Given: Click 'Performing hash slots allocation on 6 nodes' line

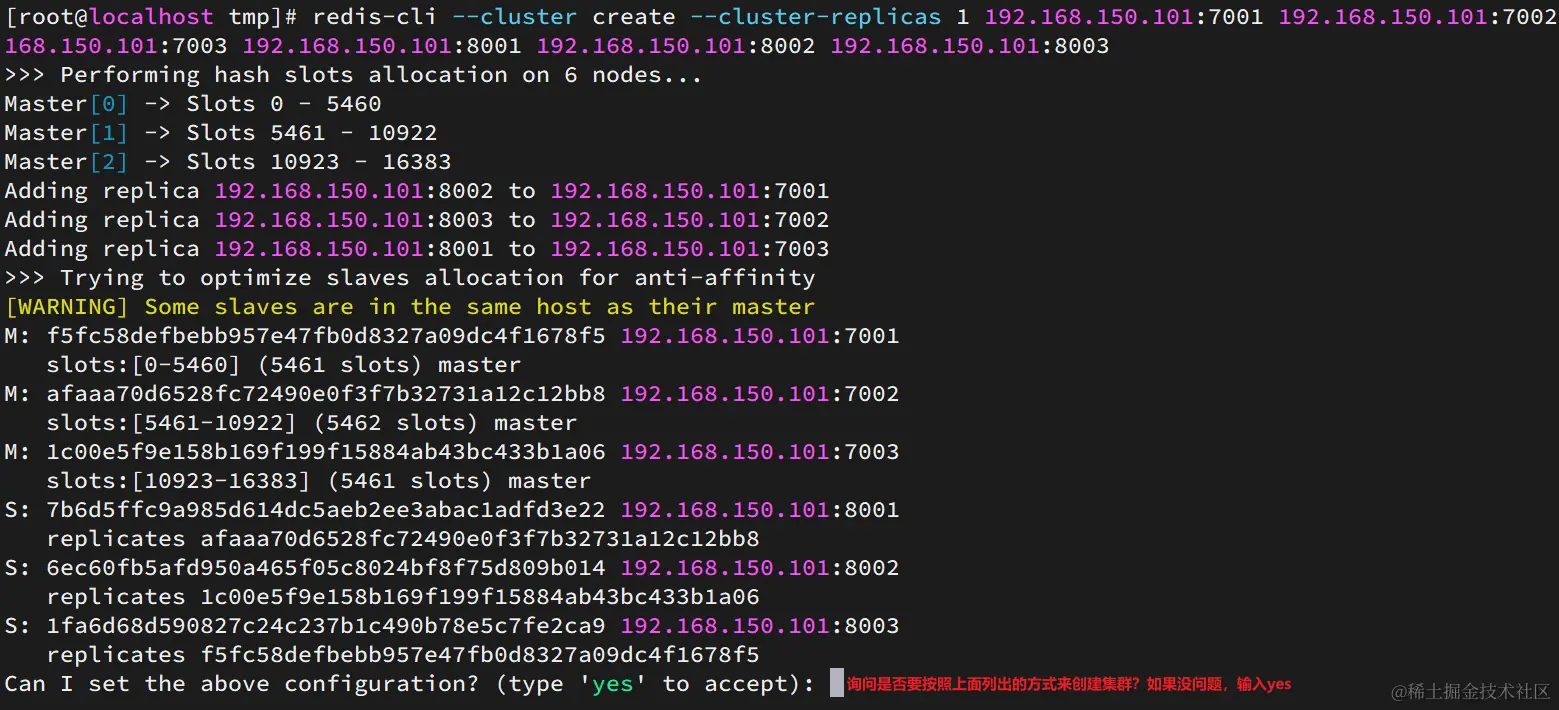Looking at the screenshot, I should (354, 75).
